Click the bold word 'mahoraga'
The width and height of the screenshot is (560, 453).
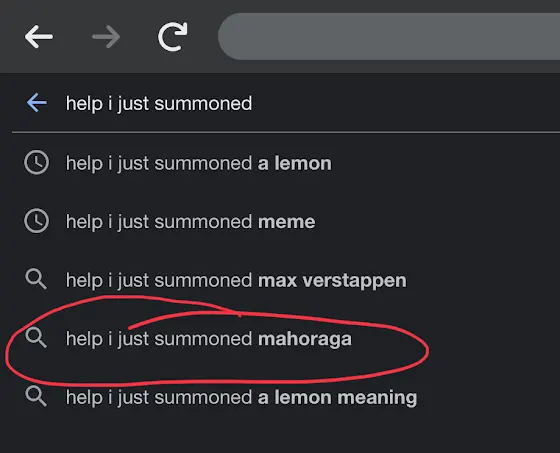click(305, 339)
